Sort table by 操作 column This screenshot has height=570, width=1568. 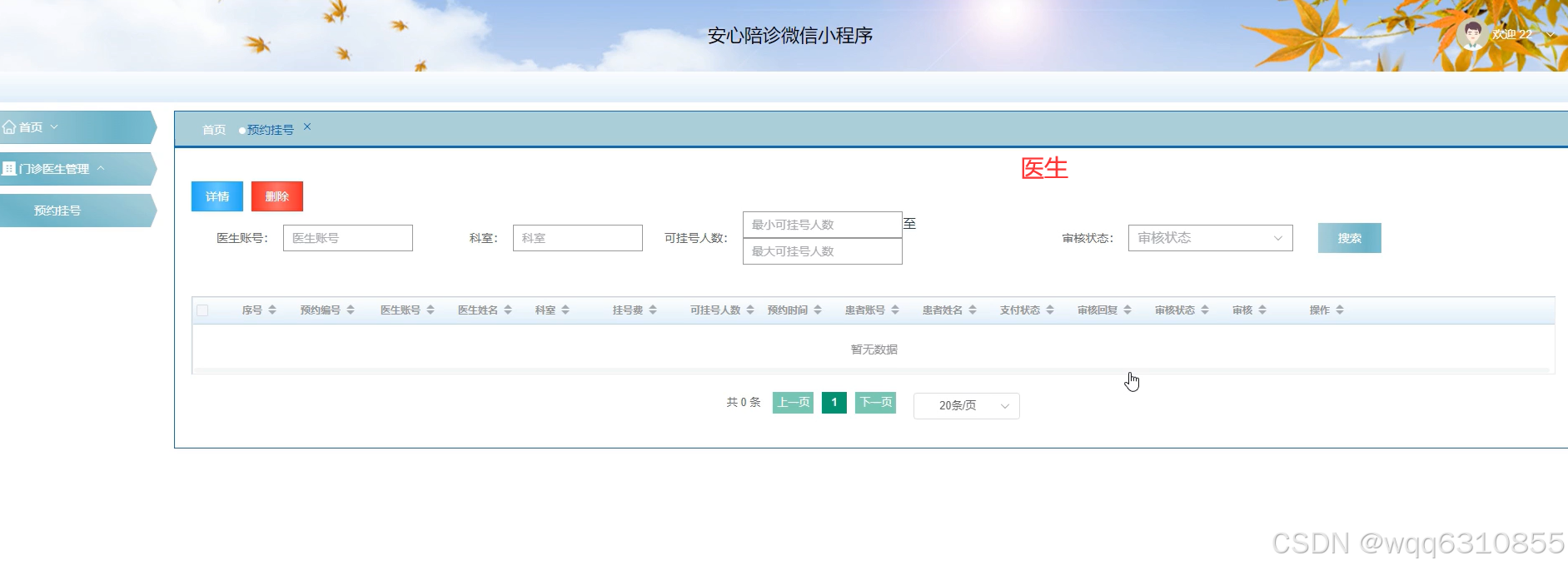1340,310
